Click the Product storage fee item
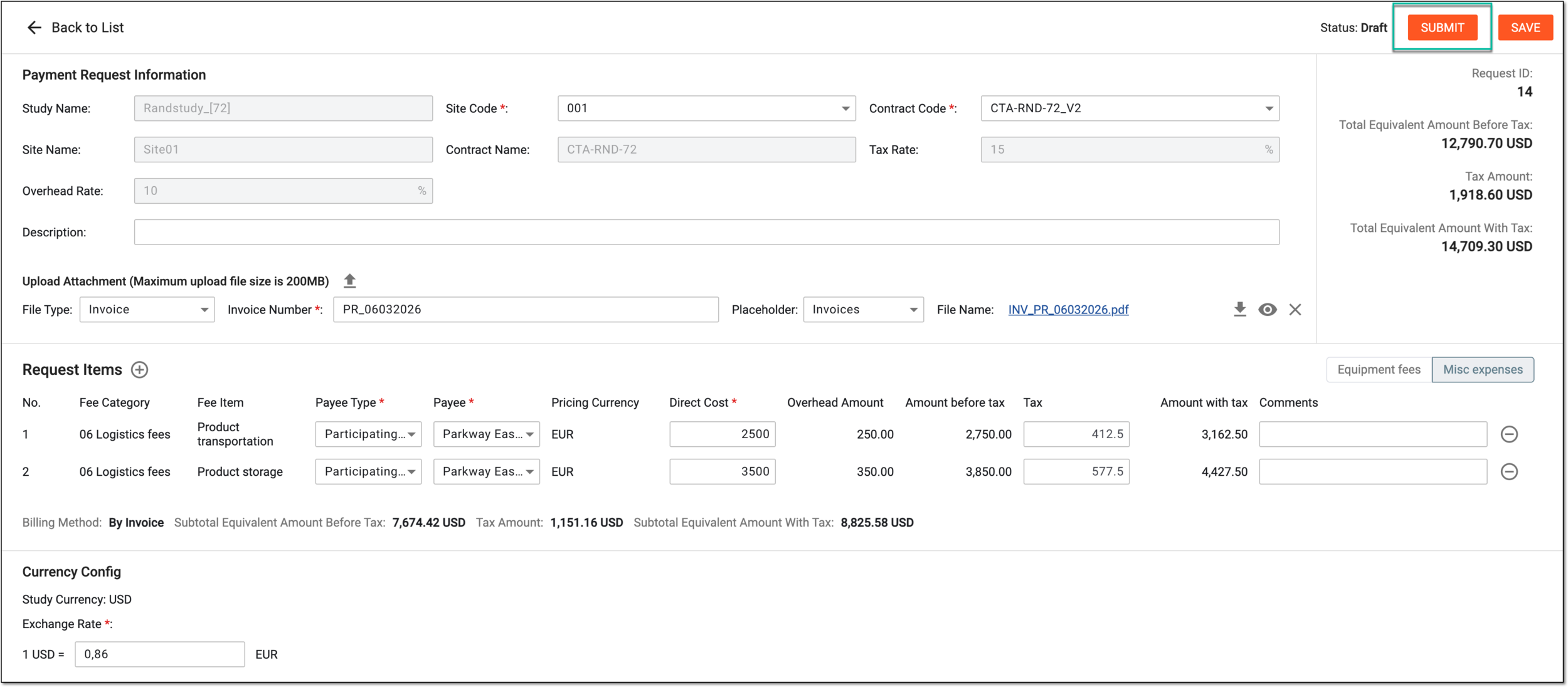This screenshot has width=1568, height=687. tap(240, 471)
